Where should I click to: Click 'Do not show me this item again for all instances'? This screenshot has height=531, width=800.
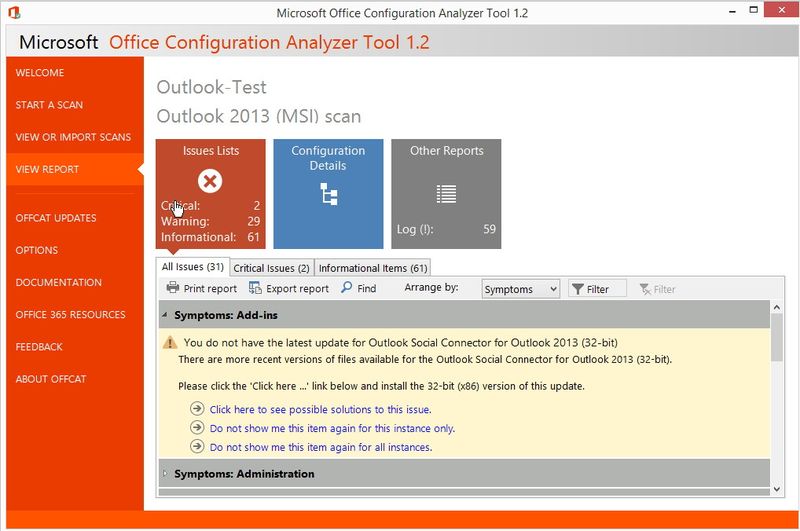(x=321, y=447)
